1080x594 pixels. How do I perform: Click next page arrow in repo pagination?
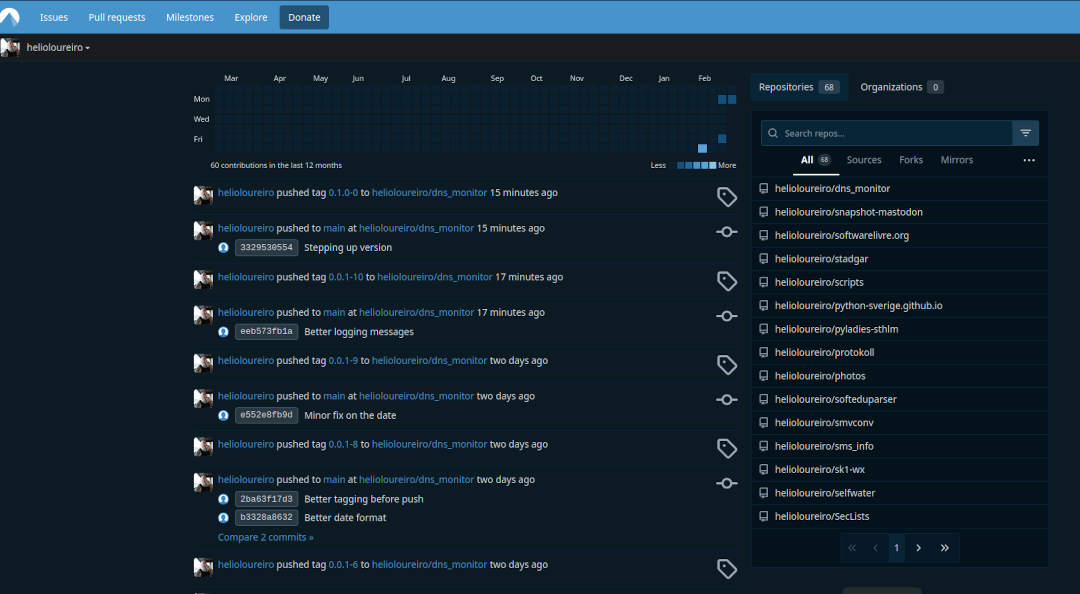918,548
